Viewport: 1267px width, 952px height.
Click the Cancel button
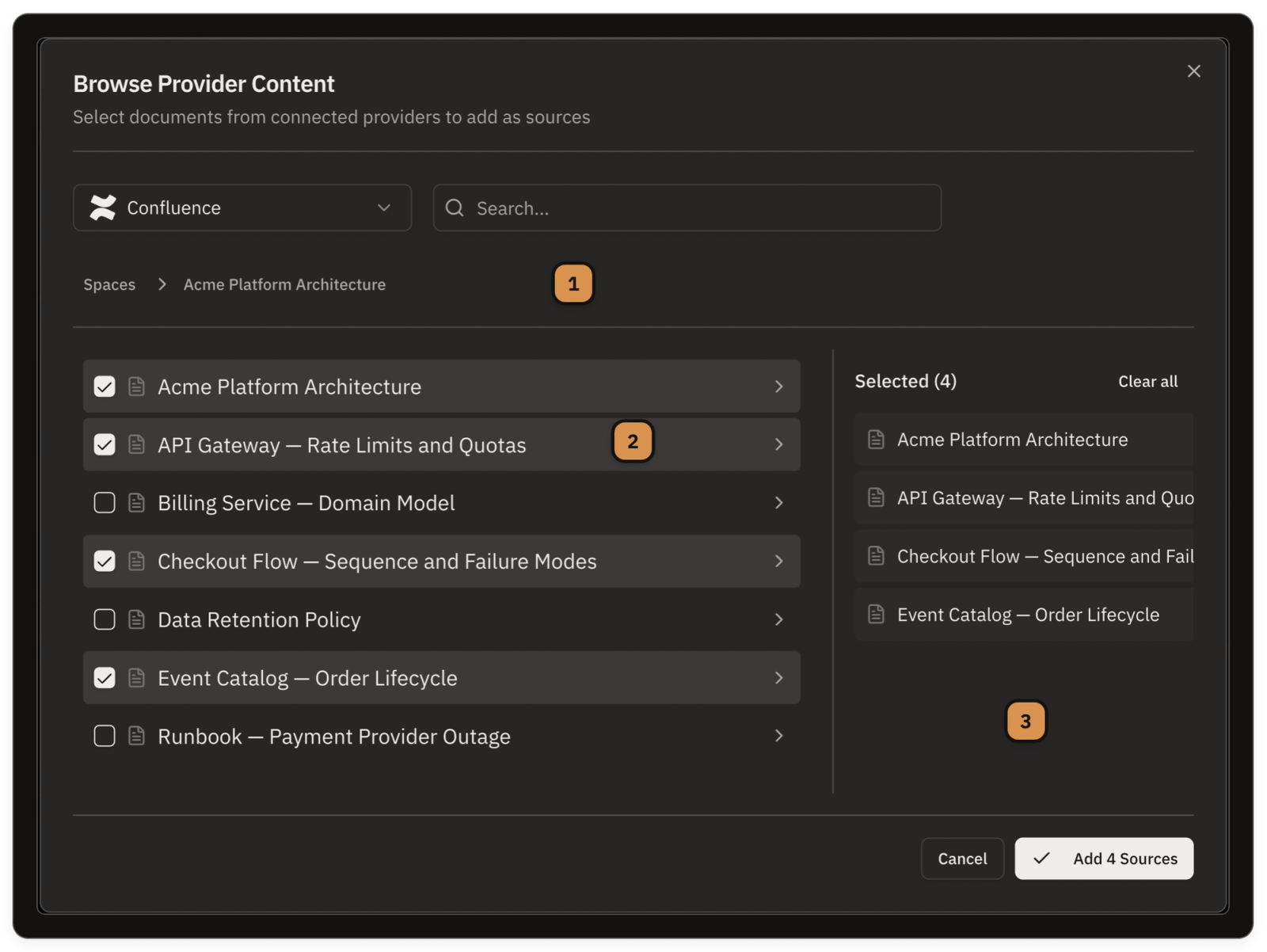[x=962, y=859]
